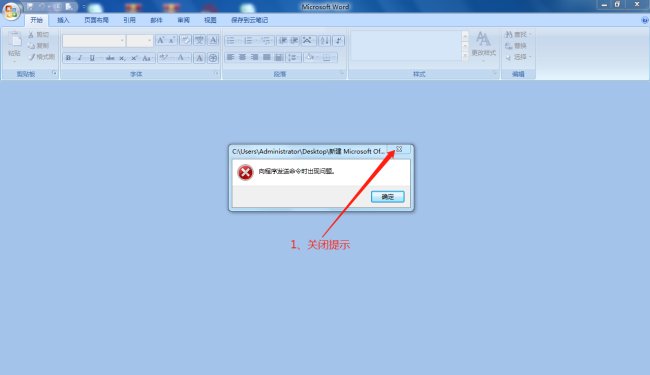Click the multilevel list icon
The width and height of the screenshot is (650, 375).
(266, 40)
